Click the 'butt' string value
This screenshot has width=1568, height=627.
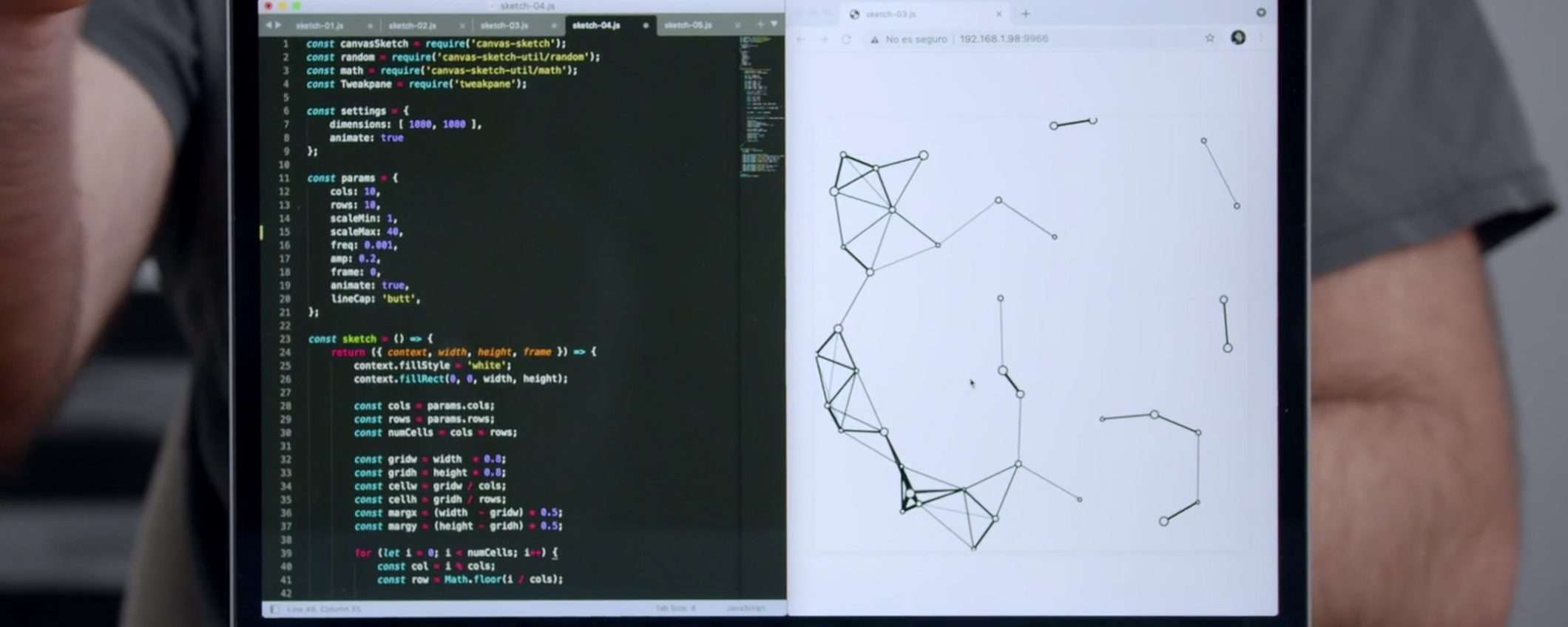pyautogui.click(x=399, y=299)
